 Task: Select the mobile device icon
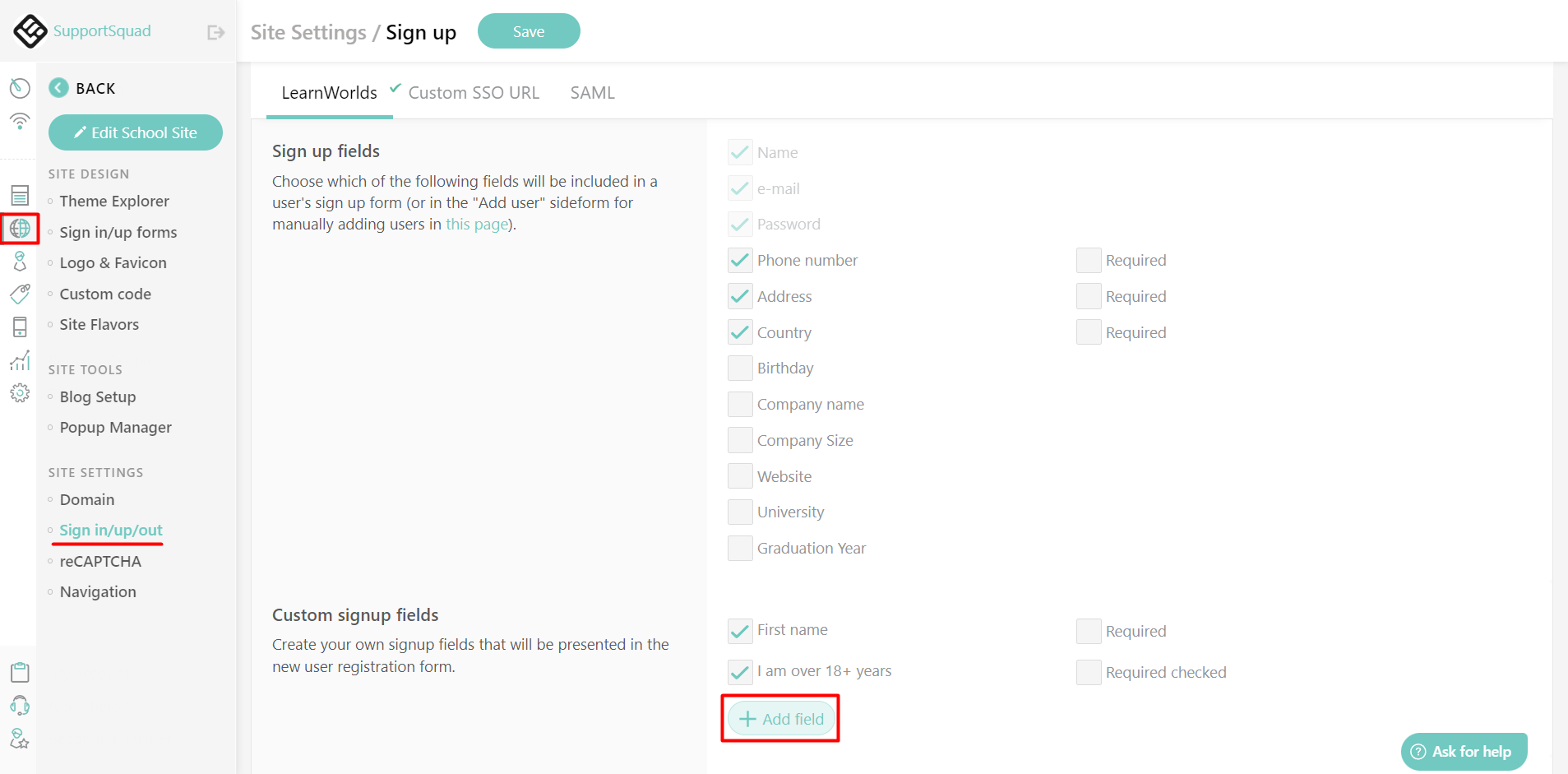tap(19, 327)
